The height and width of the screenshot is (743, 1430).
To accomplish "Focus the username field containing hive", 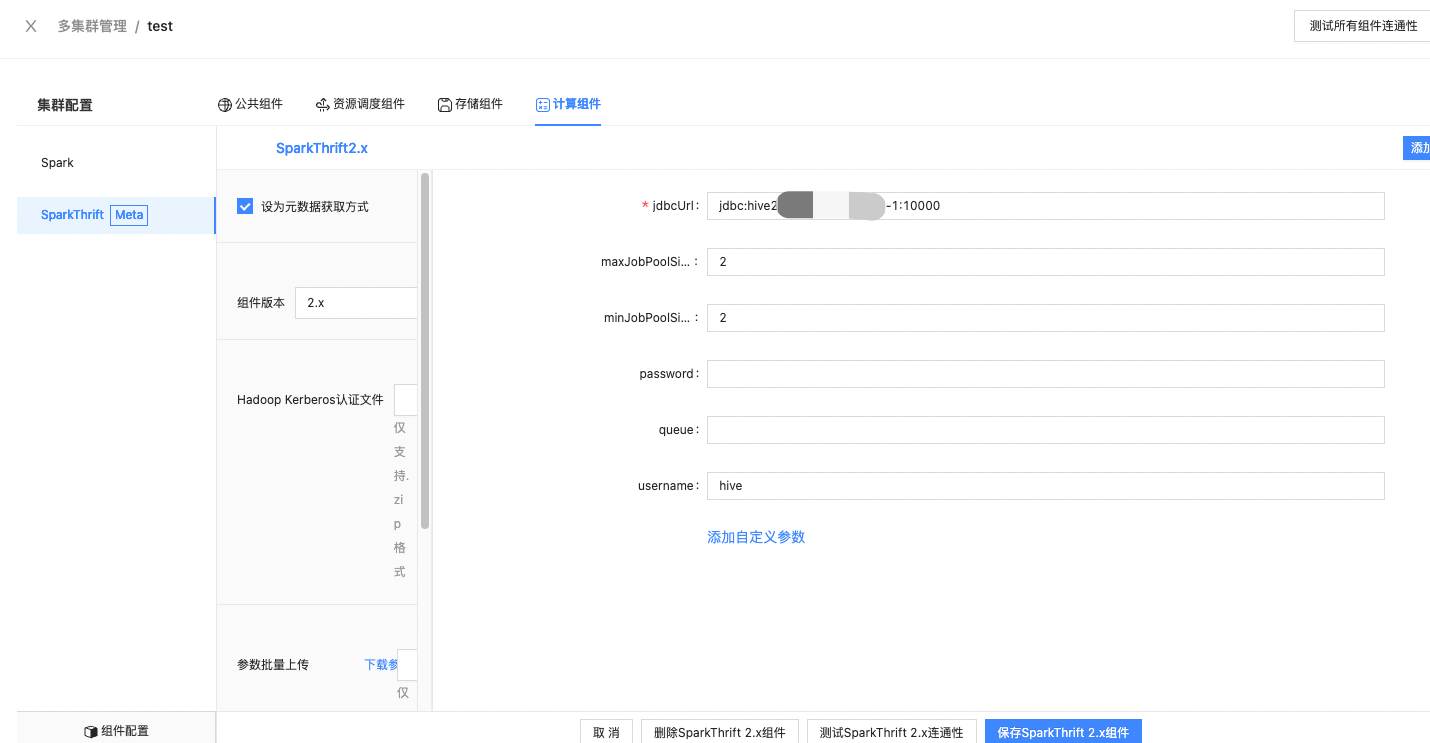I will click(x=1045, y=486).
